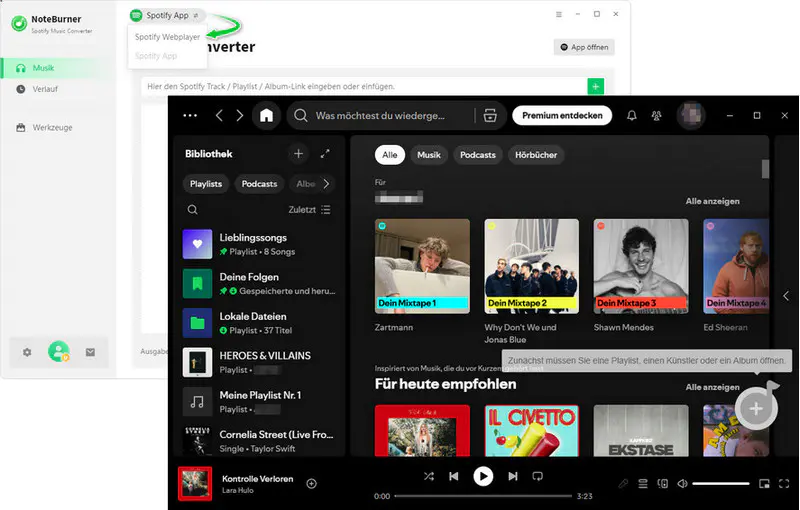
Task: Open the NoteBurner mail feedback icon
Action: tap(90, 352)
